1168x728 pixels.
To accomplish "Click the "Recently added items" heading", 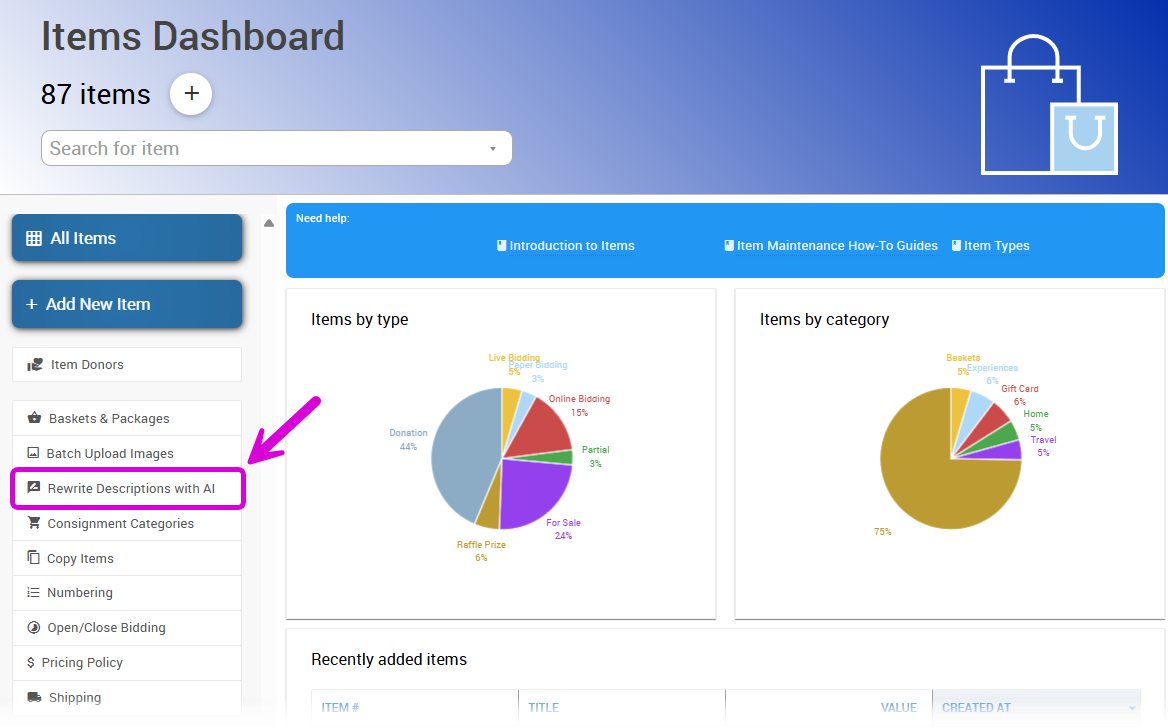I will pos(389,659).
